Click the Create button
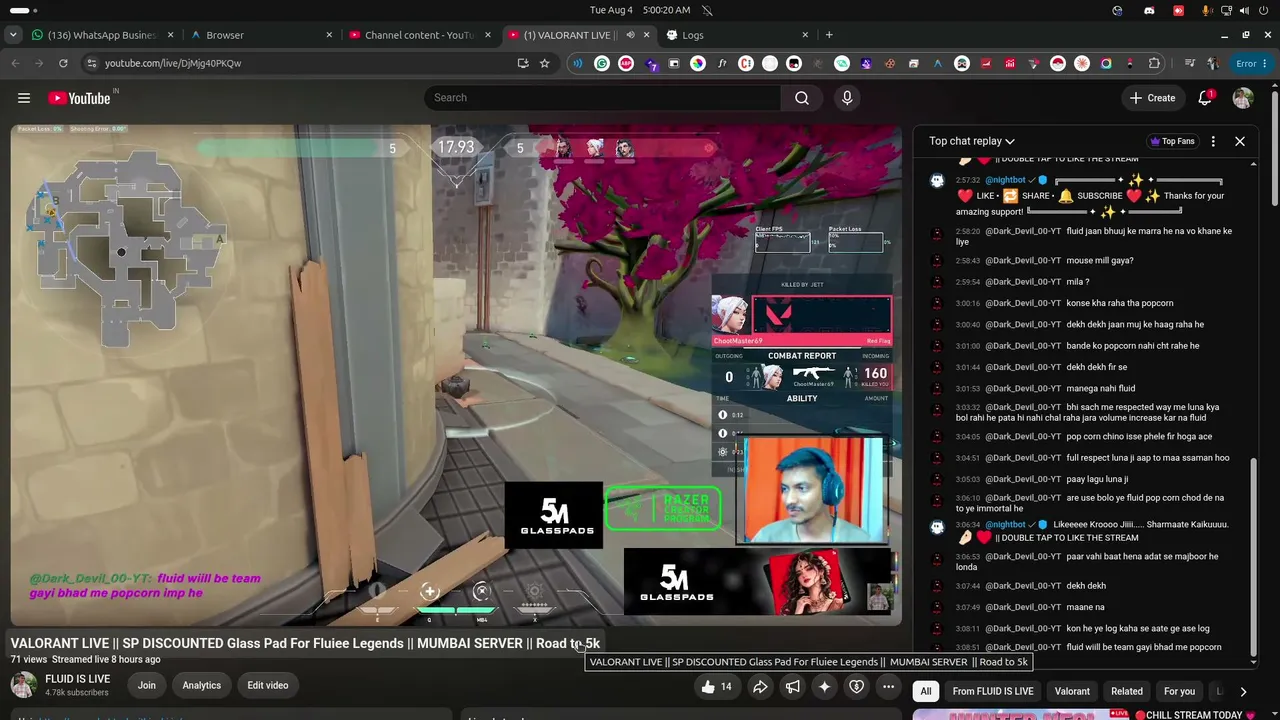 click(x=1152, y=98)
